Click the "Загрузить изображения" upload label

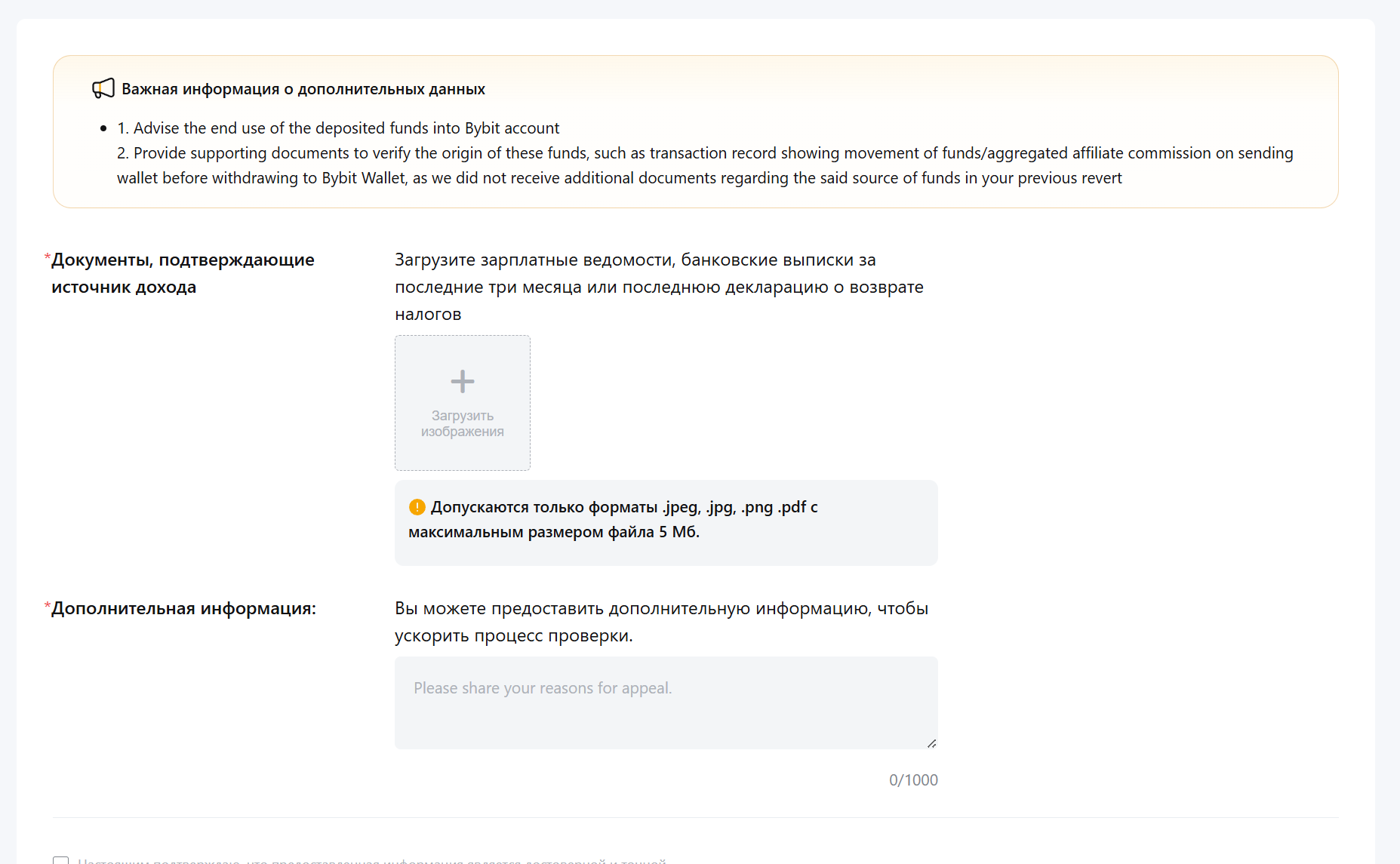[463, 423]
